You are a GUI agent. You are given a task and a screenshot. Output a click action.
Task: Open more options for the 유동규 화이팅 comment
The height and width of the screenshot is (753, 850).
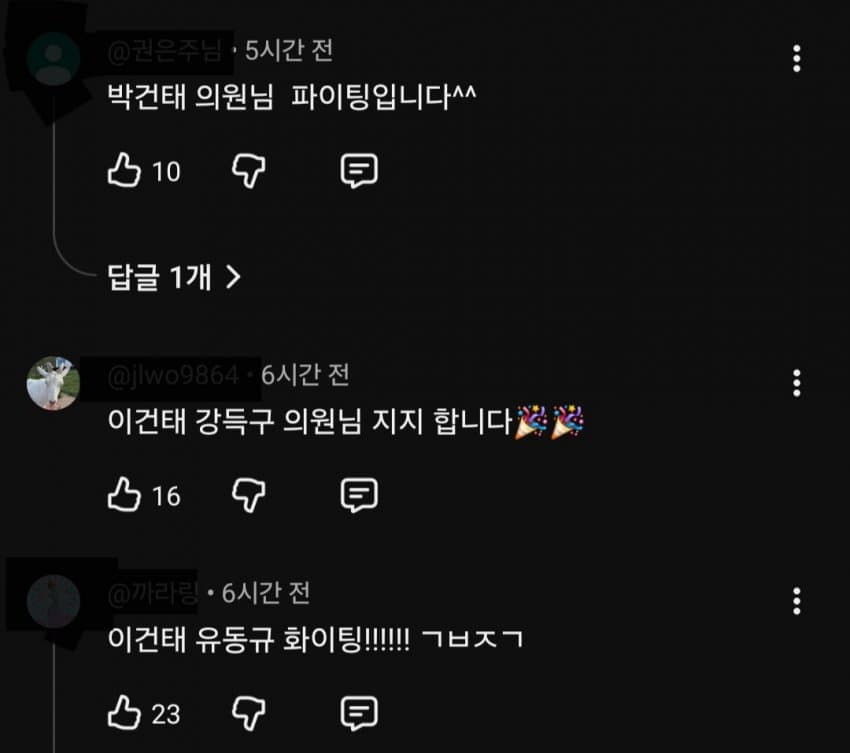point(796,601)
